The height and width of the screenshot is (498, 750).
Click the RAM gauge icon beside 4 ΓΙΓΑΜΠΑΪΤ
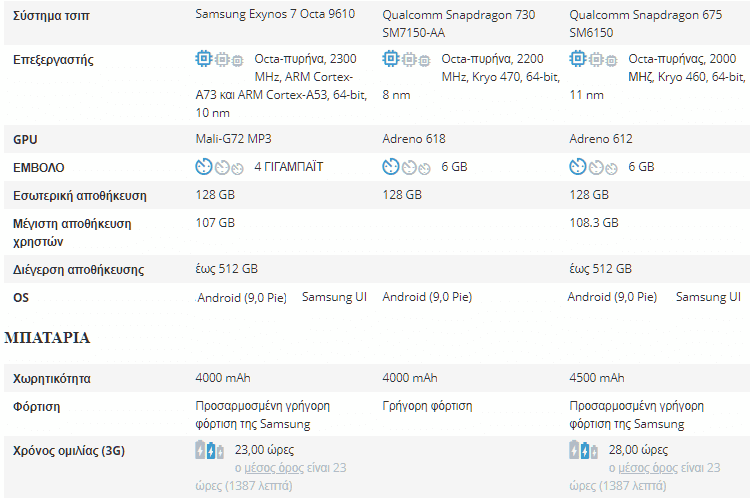[219, 167]
